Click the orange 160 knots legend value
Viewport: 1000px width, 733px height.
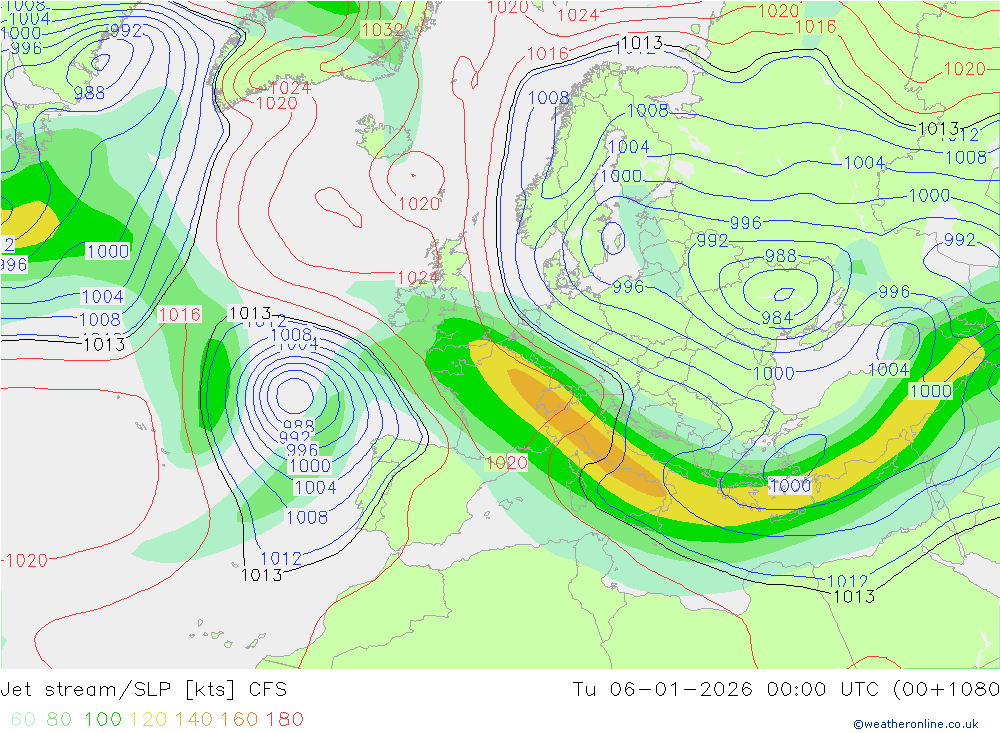tap(239, 719)
